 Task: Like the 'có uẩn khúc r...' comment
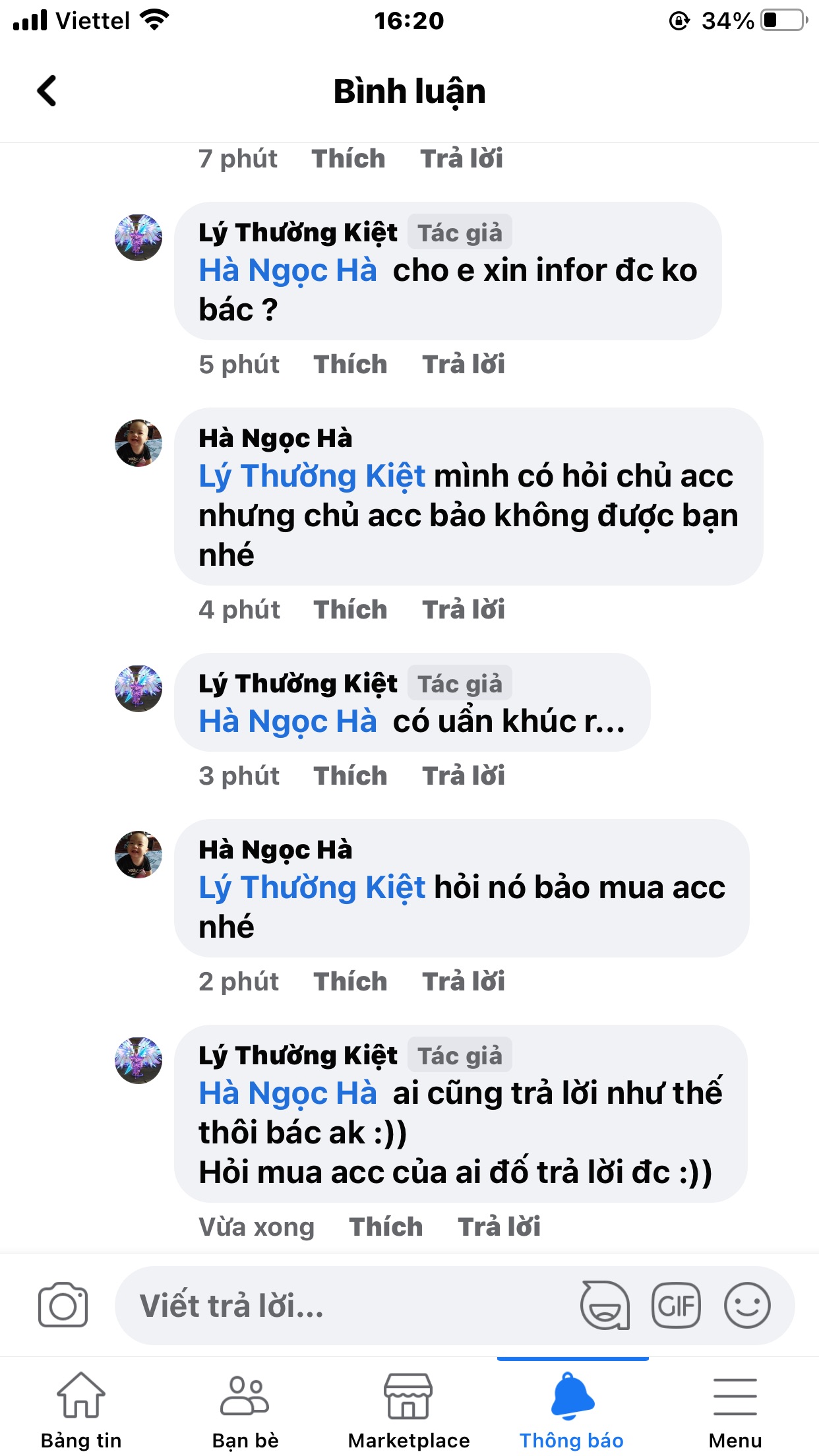(x=350, y=776)
